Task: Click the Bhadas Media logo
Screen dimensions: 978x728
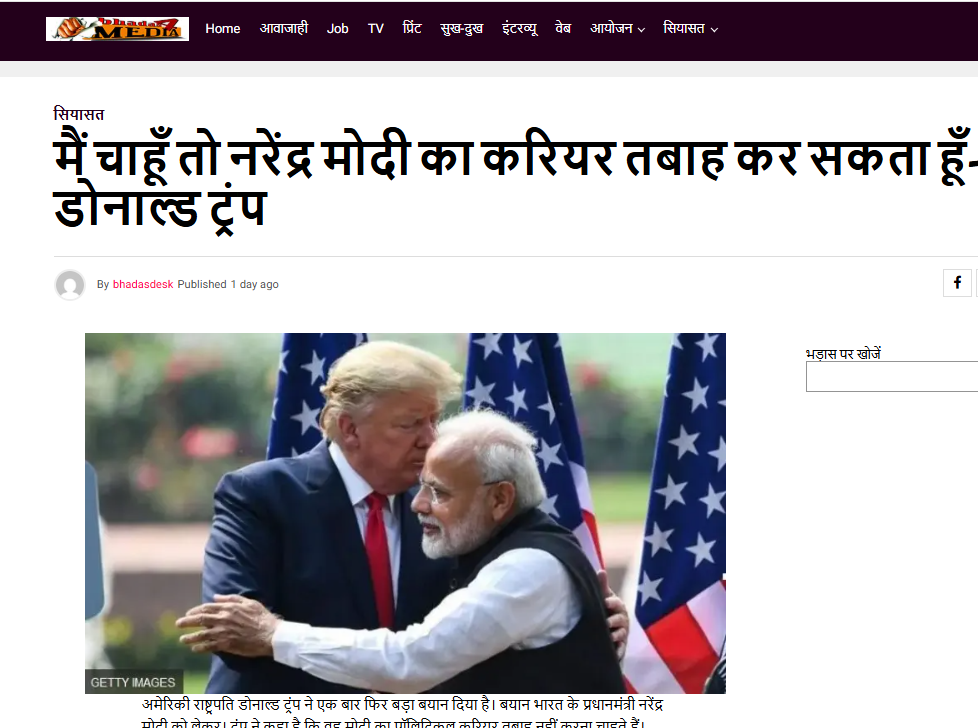Action: click(117, 29)
